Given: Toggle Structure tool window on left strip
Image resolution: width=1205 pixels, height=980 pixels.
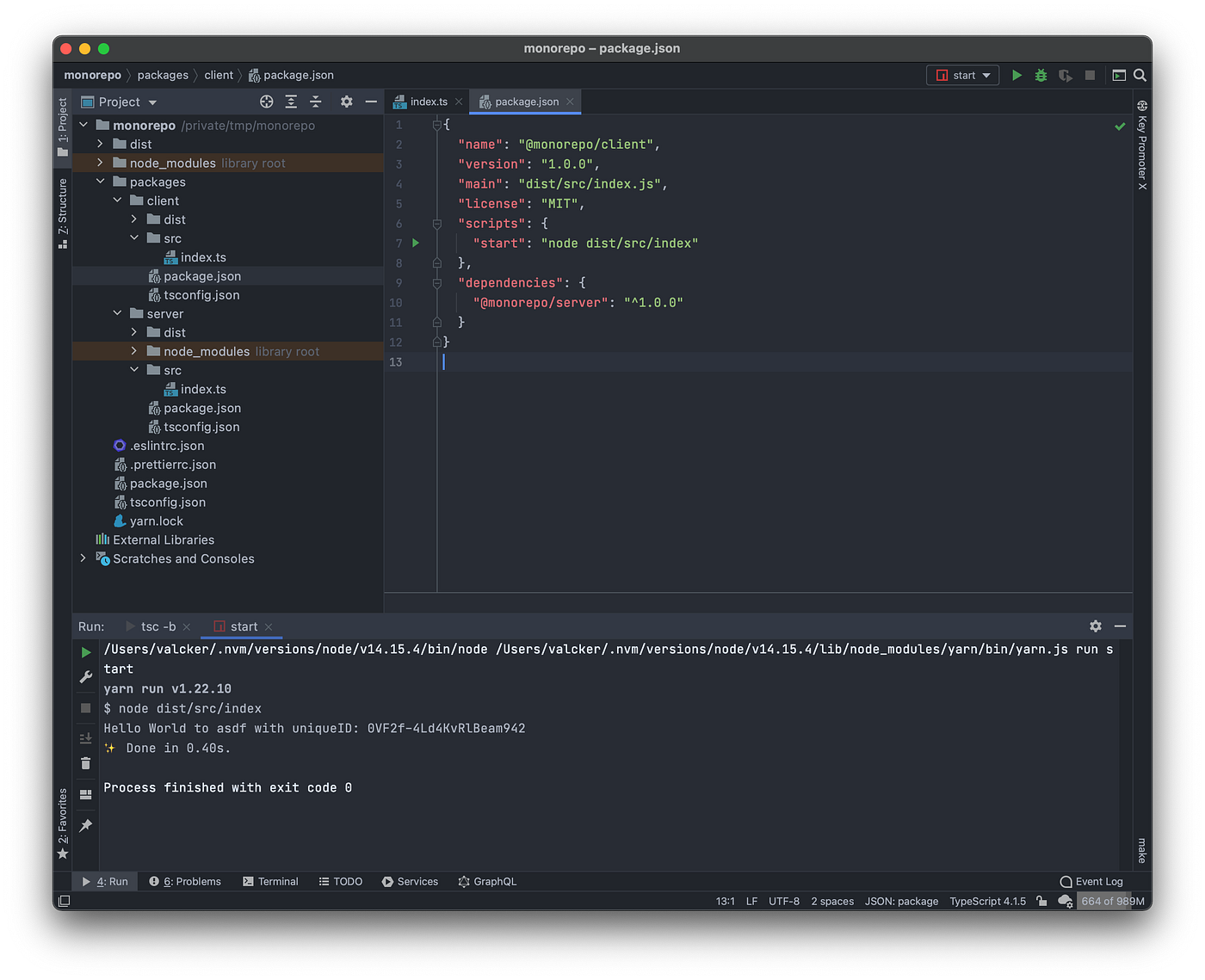Looking at the screenshot, I should [62, 213].
